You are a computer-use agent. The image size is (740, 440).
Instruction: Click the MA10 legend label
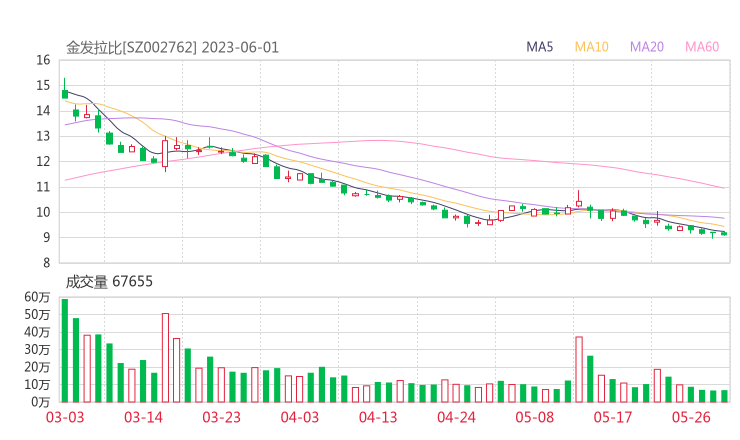pyautogui.click(x=591, y=47)
